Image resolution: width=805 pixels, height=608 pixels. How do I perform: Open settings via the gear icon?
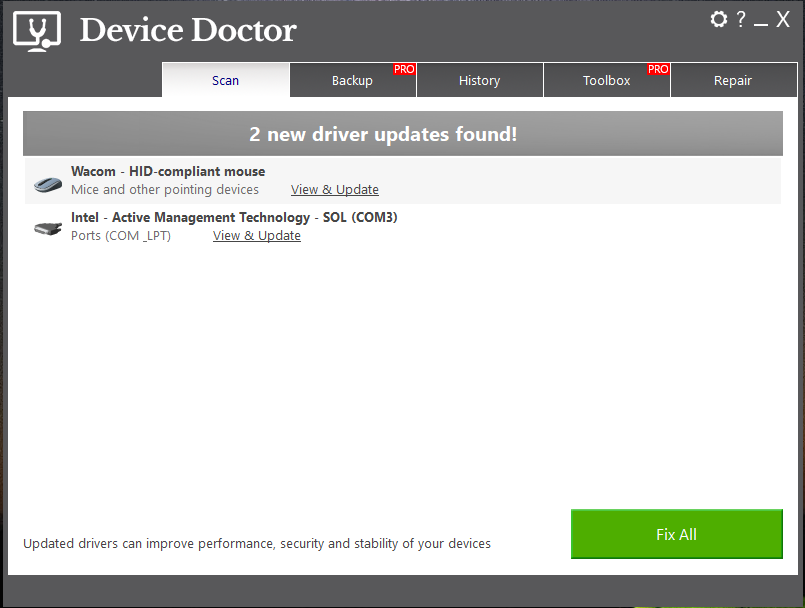(719, 20)
